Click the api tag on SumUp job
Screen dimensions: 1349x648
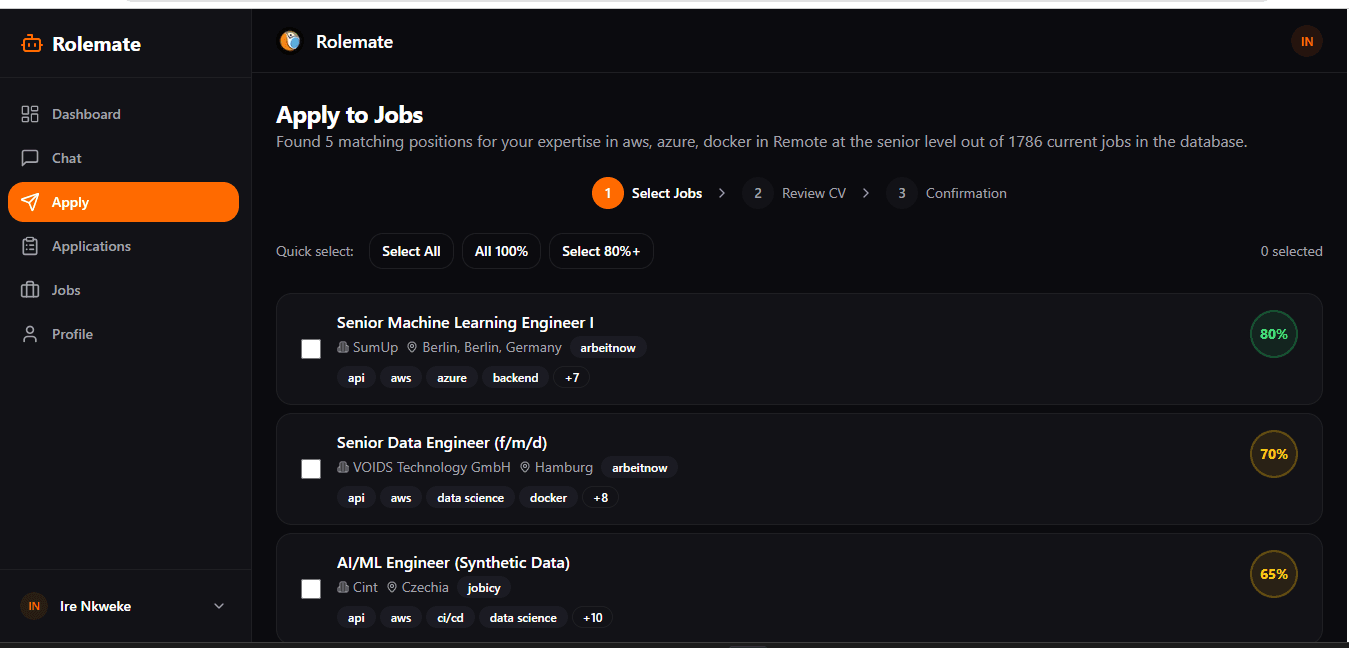pyautogui.click(x=356, y=378)
